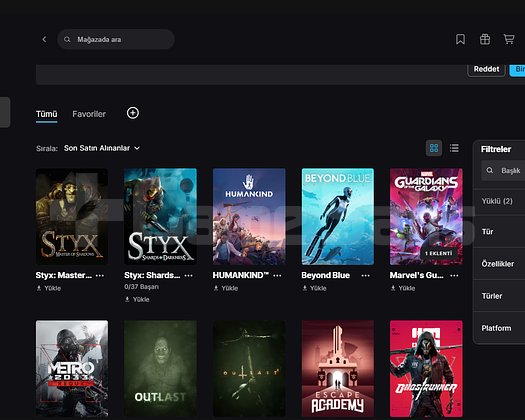The image size is (525, 420).
Task: Open options menu for Marvel's Guardians
Action: (x=454, y=275)
